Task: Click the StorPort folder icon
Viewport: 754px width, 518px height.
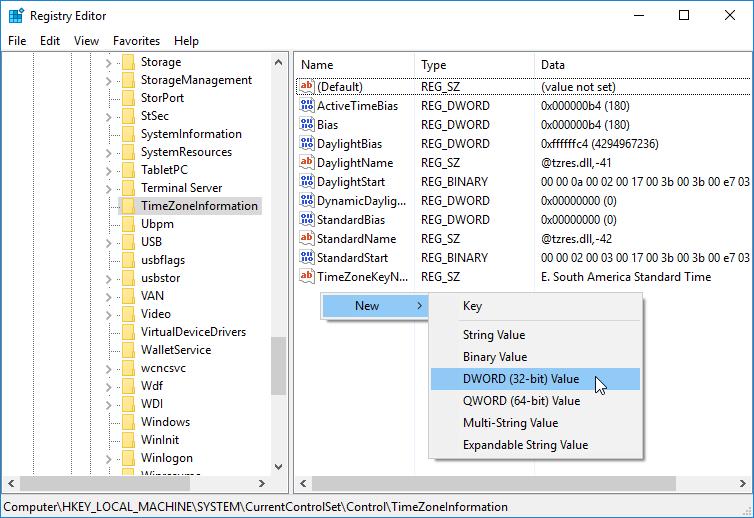Action: click(128, 98)
